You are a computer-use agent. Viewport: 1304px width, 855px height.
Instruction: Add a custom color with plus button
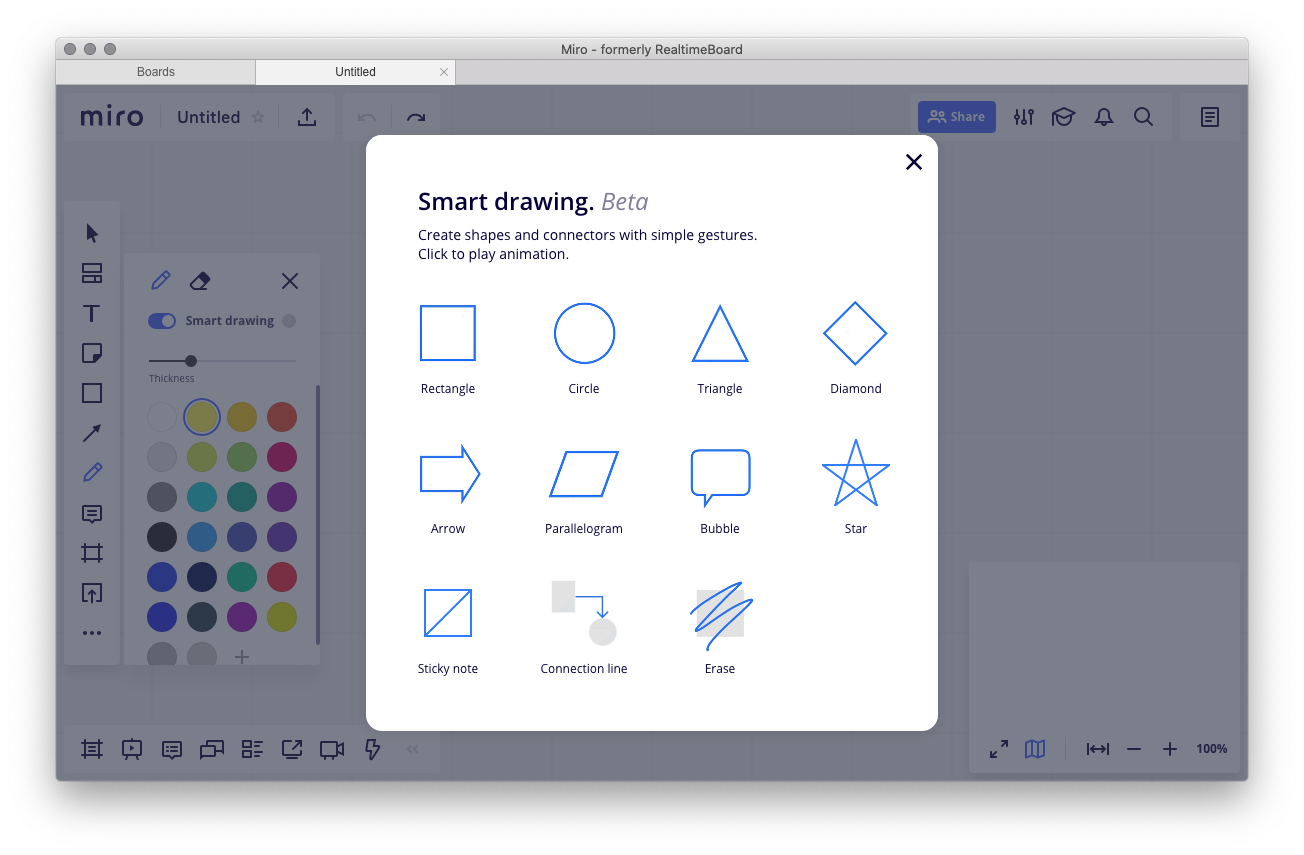pos(242,657)
